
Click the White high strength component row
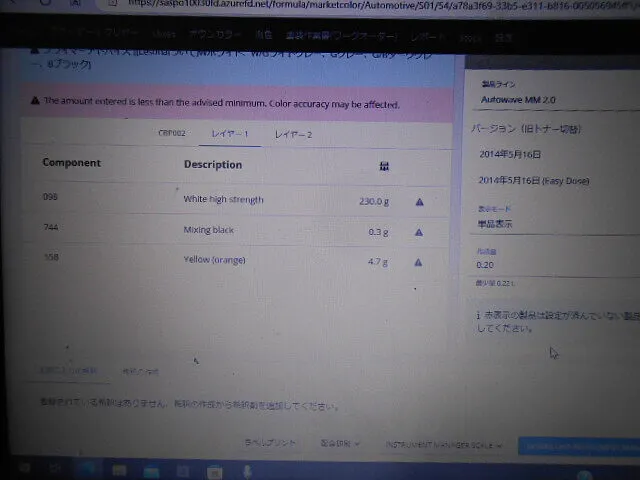pos(223,200)
